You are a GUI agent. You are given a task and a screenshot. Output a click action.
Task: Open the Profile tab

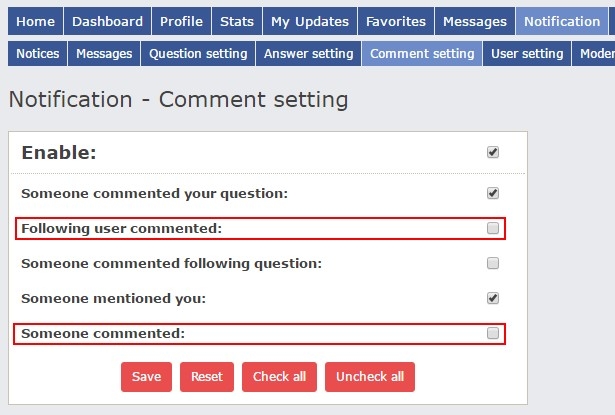pos(181,21)
